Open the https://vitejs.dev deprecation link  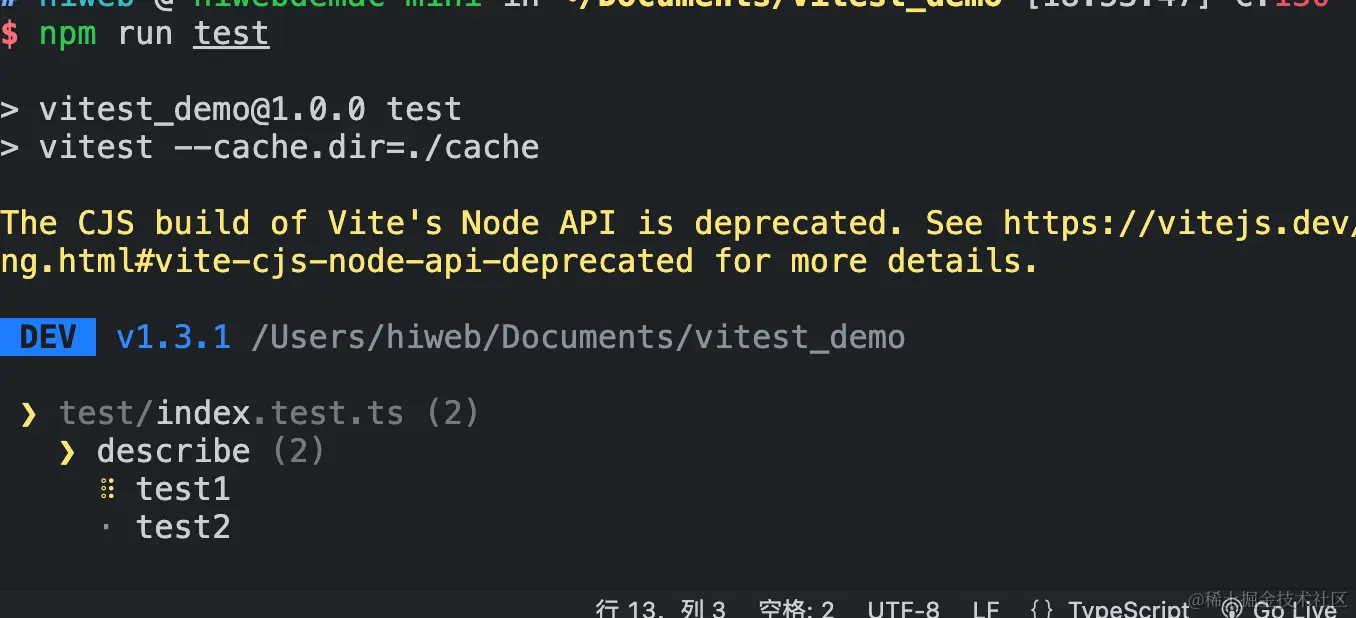coord(1179,223)
